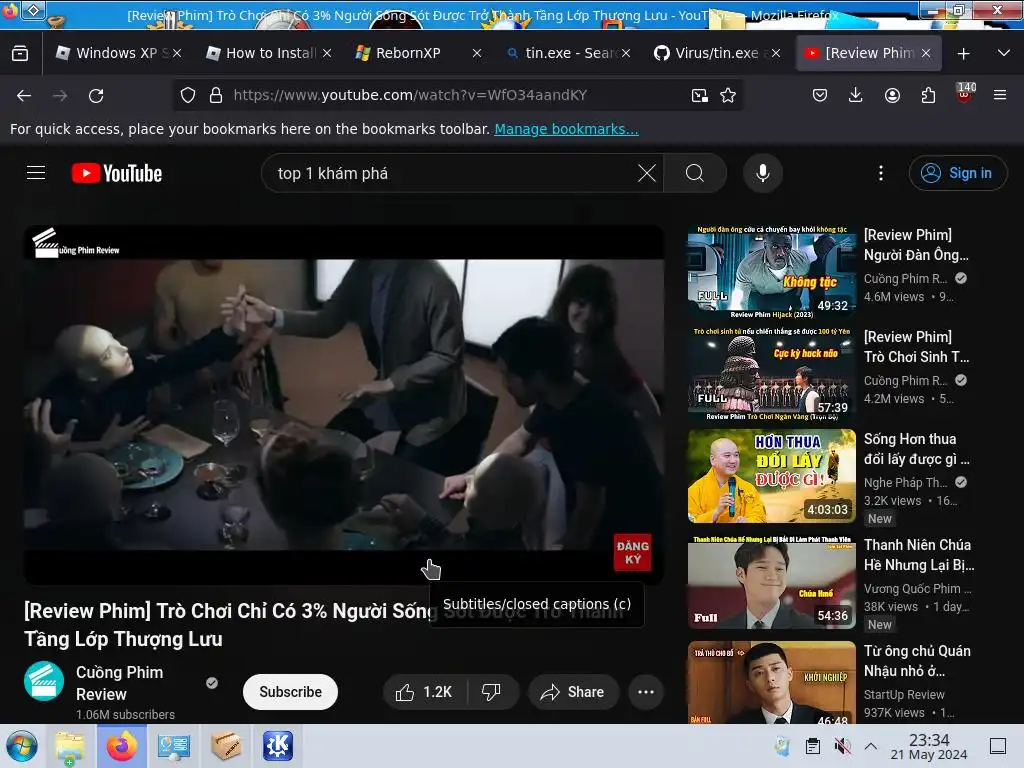Viewport: 1024px width, 768px height.
Task: Open a new browser tab
Action: 963,53
